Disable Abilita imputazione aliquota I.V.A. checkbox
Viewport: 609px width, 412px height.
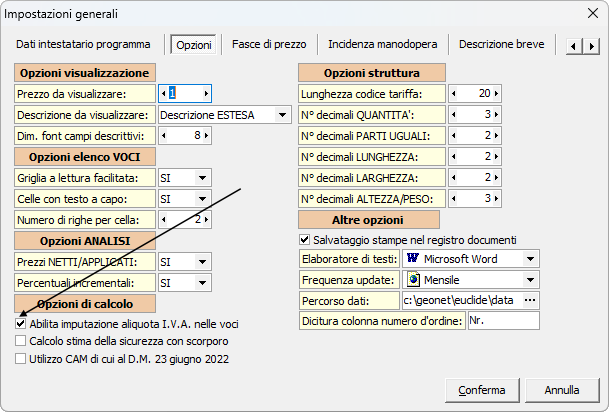pos(22,324)
